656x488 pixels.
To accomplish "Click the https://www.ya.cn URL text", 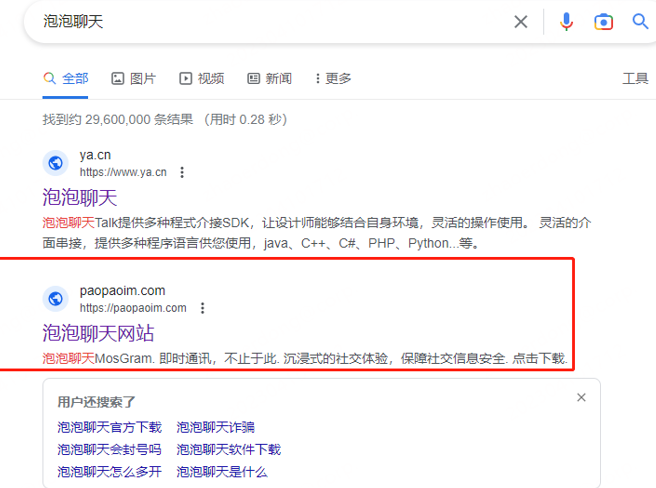I will [x=123, y=172].
